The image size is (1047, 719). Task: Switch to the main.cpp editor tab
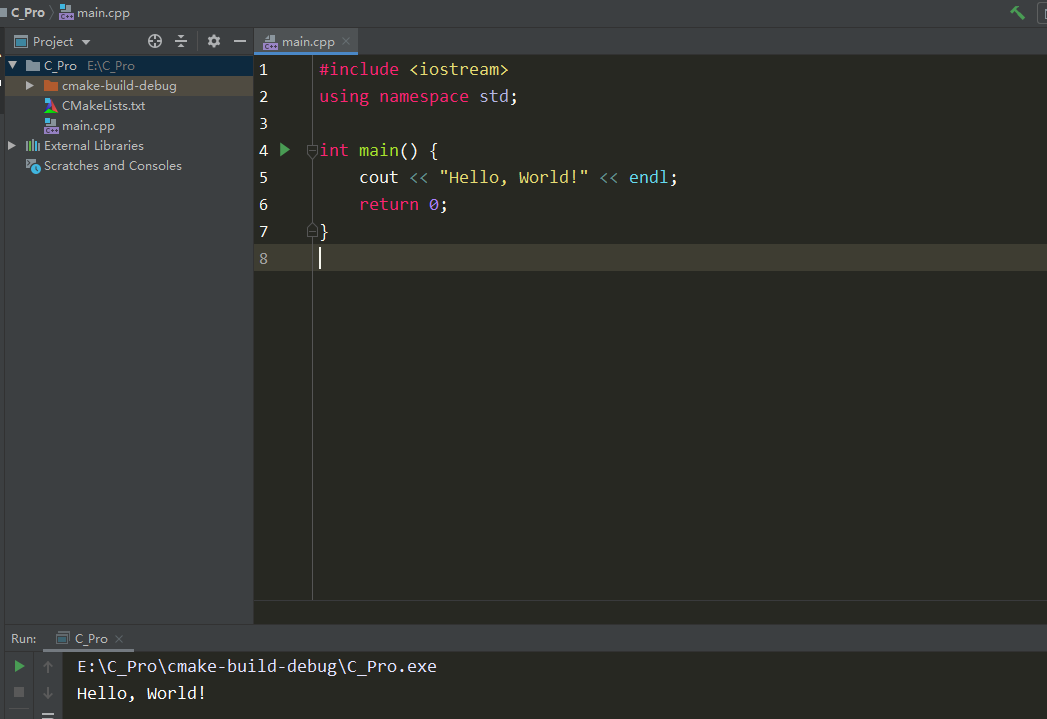click(x=307, y=41)
